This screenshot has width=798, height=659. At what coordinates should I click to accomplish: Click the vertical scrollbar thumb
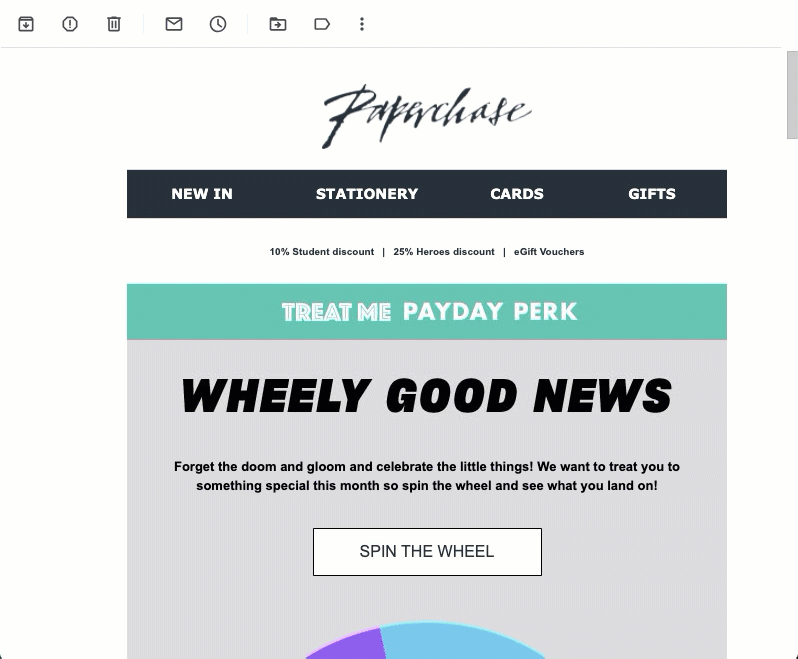tap(792, 95)
